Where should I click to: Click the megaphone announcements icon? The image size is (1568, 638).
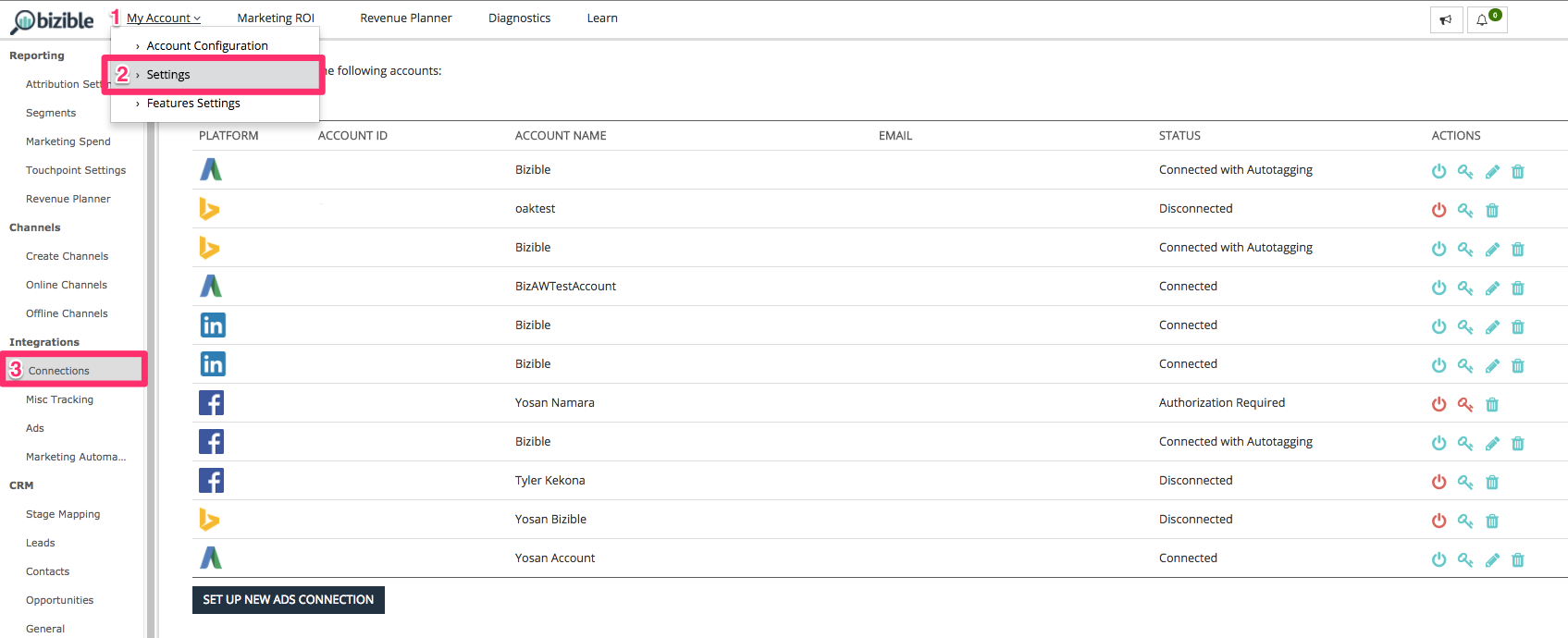click(x=1446, y=19)
